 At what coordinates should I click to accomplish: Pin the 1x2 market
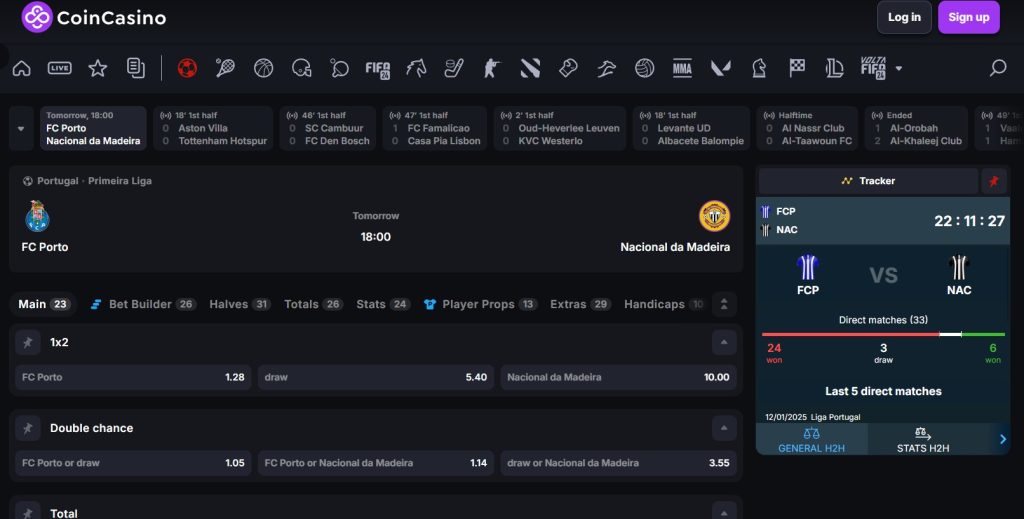pos(27,342)
